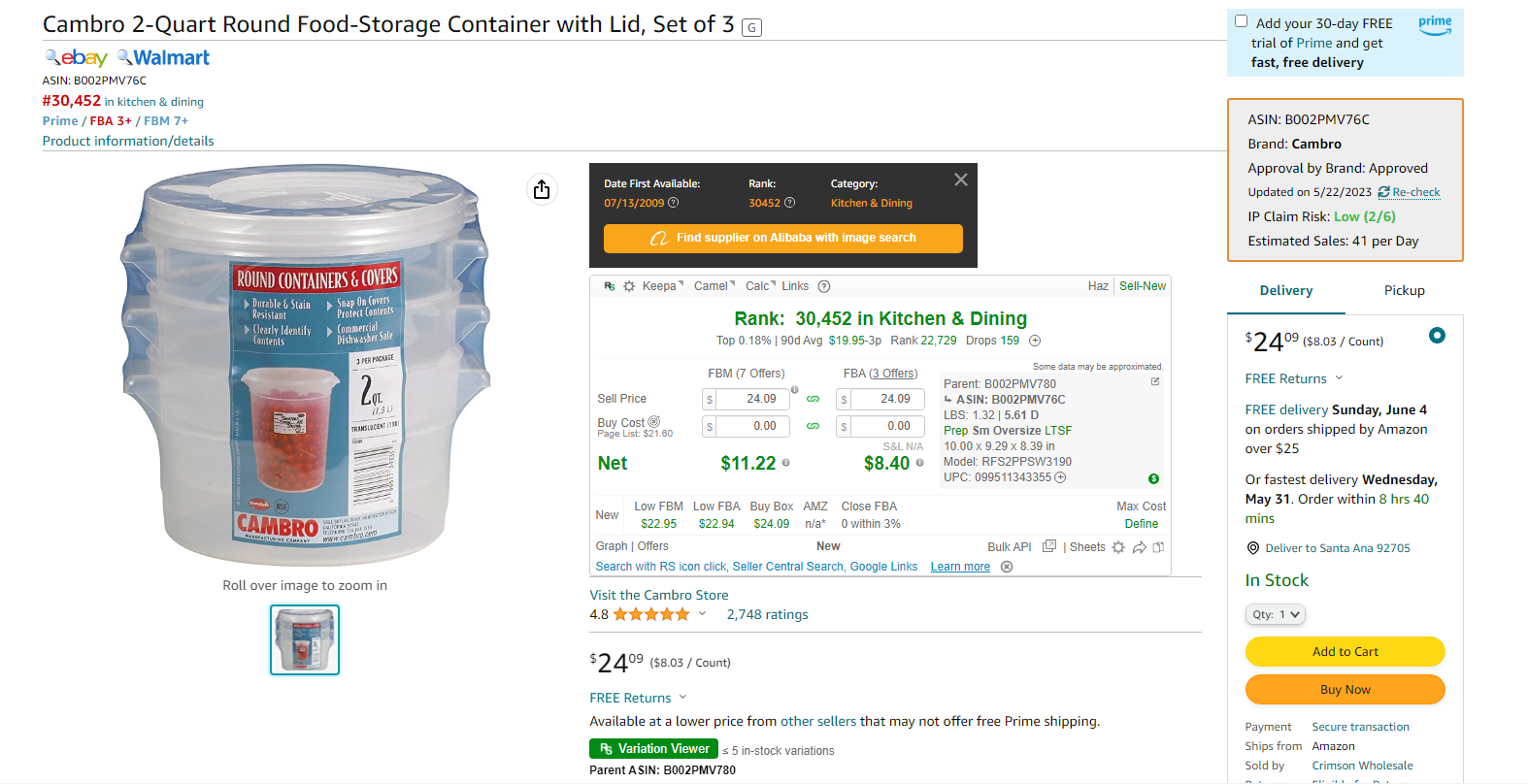
Task: Click the share icon beside the product image
Action: [x=542, y=189]
